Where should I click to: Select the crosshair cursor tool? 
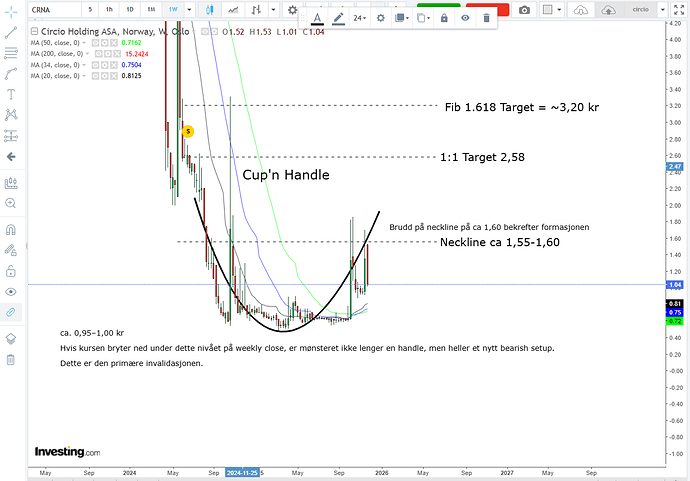click(11, 12)
